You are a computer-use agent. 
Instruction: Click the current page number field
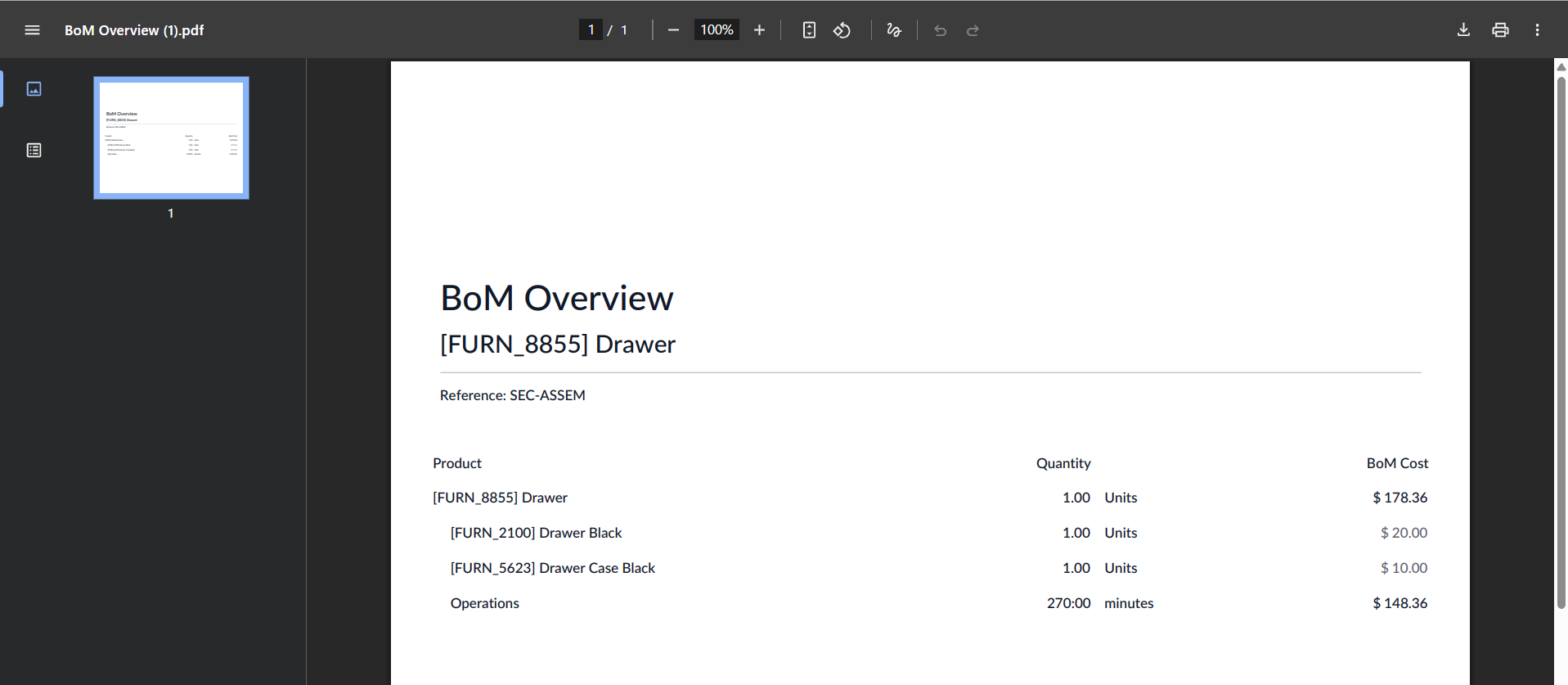click(x=591, y=30)
